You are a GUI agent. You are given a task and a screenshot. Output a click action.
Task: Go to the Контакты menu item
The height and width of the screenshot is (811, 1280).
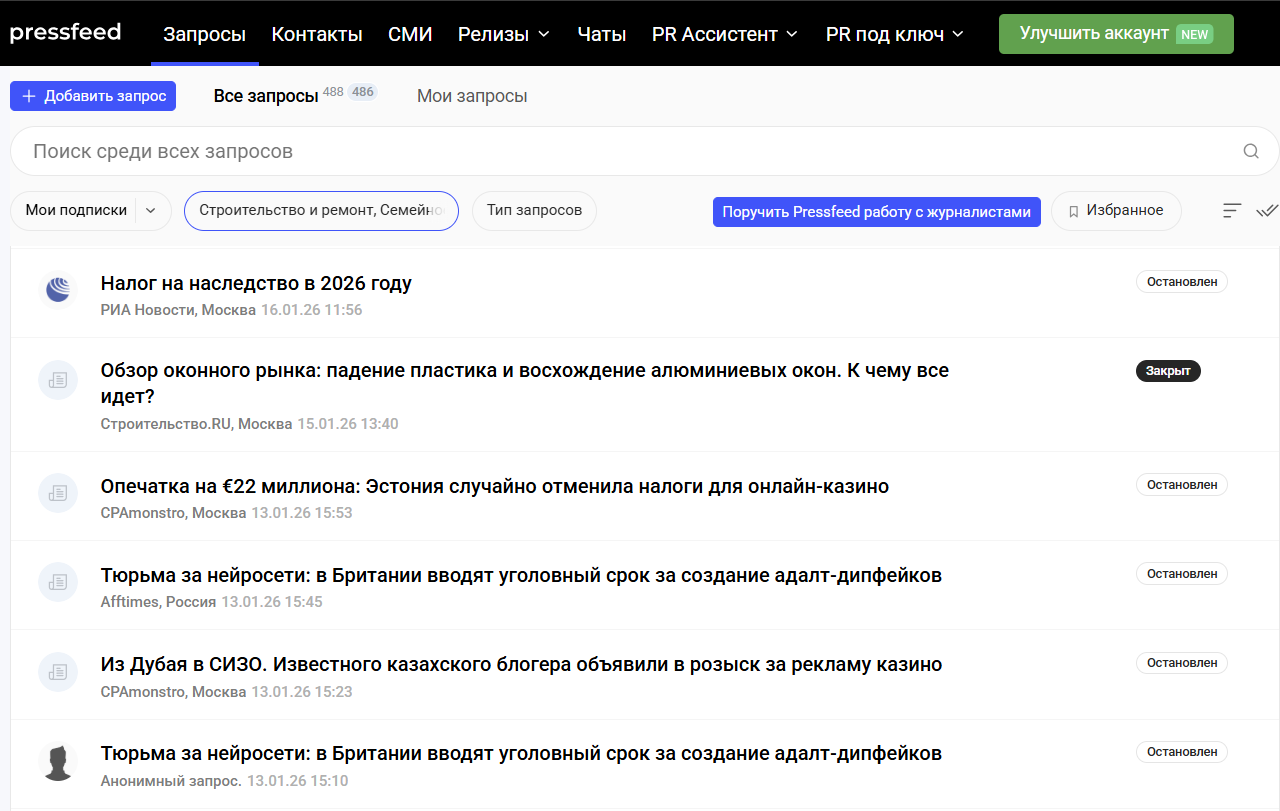tap(317, 34)
